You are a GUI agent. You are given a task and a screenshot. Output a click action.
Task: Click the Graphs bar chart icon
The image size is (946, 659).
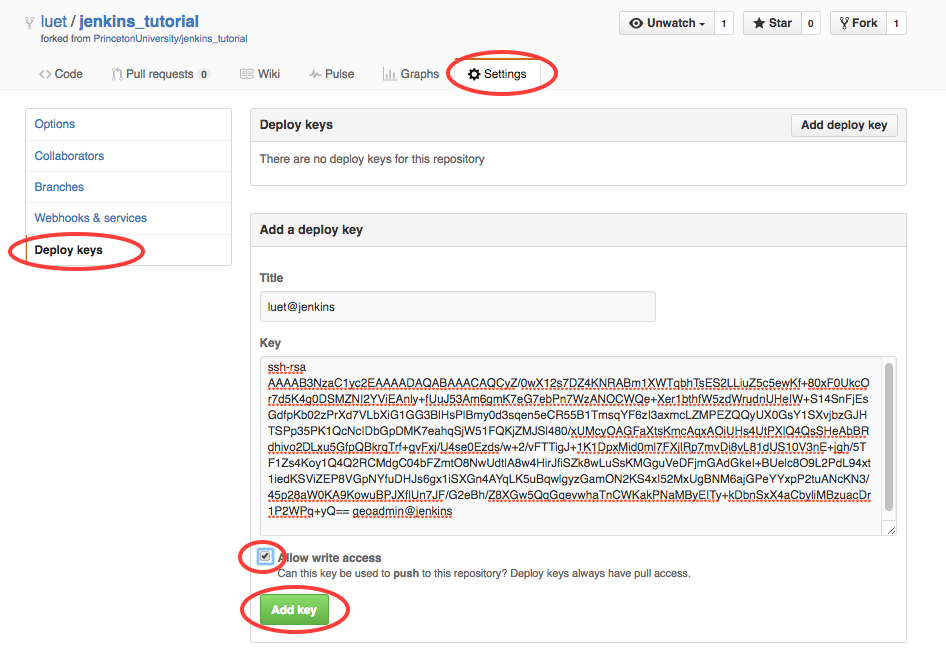pos(390,74)
